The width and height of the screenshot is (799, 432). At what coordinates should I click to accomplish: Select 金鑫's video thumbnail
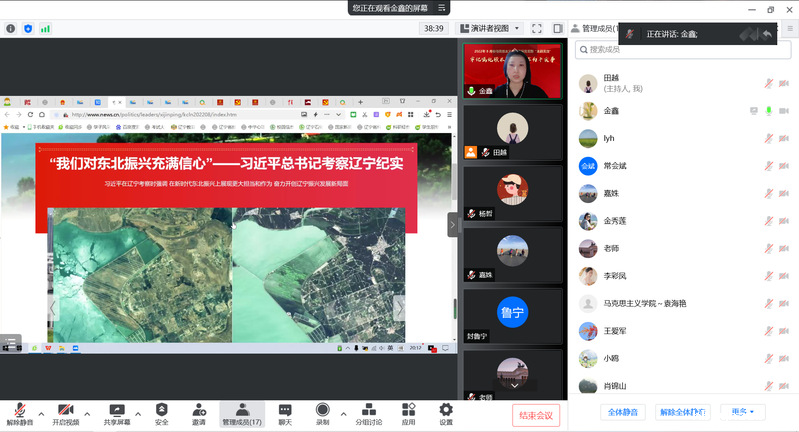click(513, 70)
